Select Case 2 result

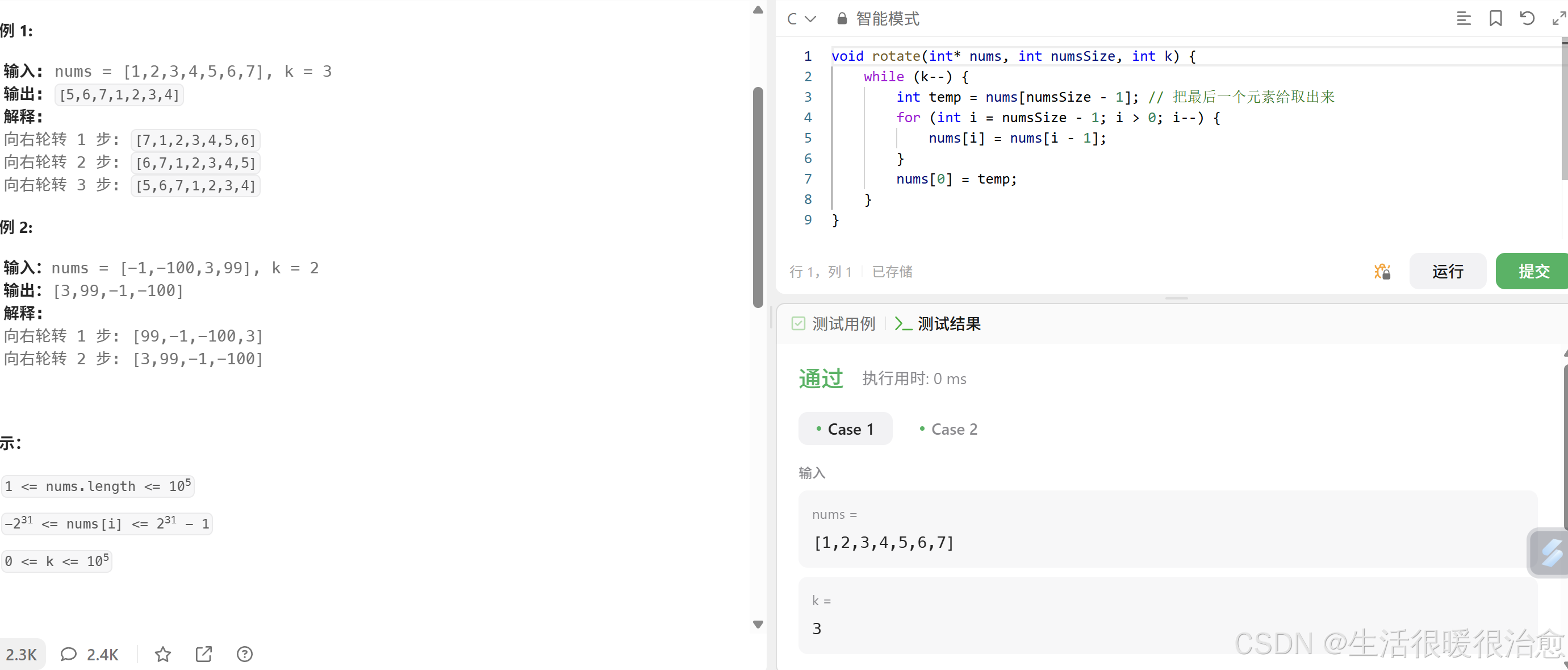point(948,430)
